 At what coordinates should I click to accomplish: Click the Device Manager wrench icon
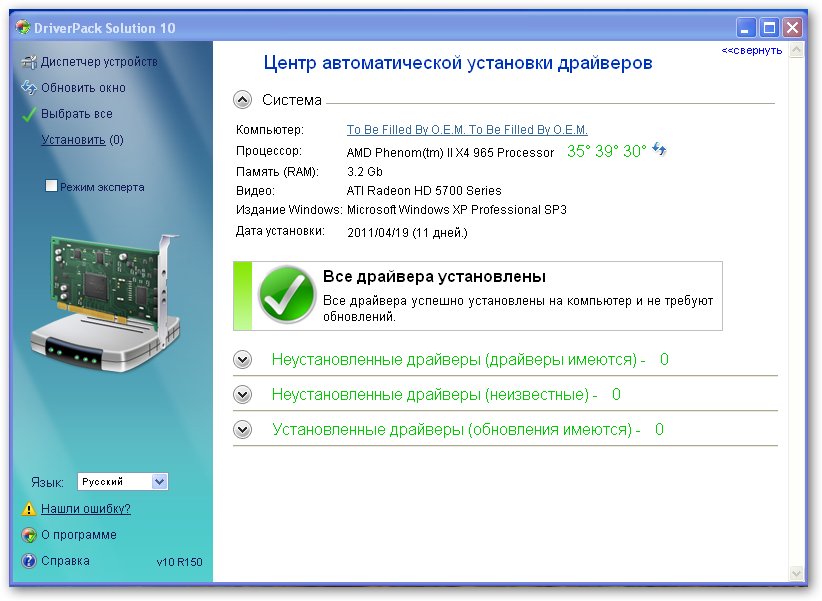click(28, 62)
